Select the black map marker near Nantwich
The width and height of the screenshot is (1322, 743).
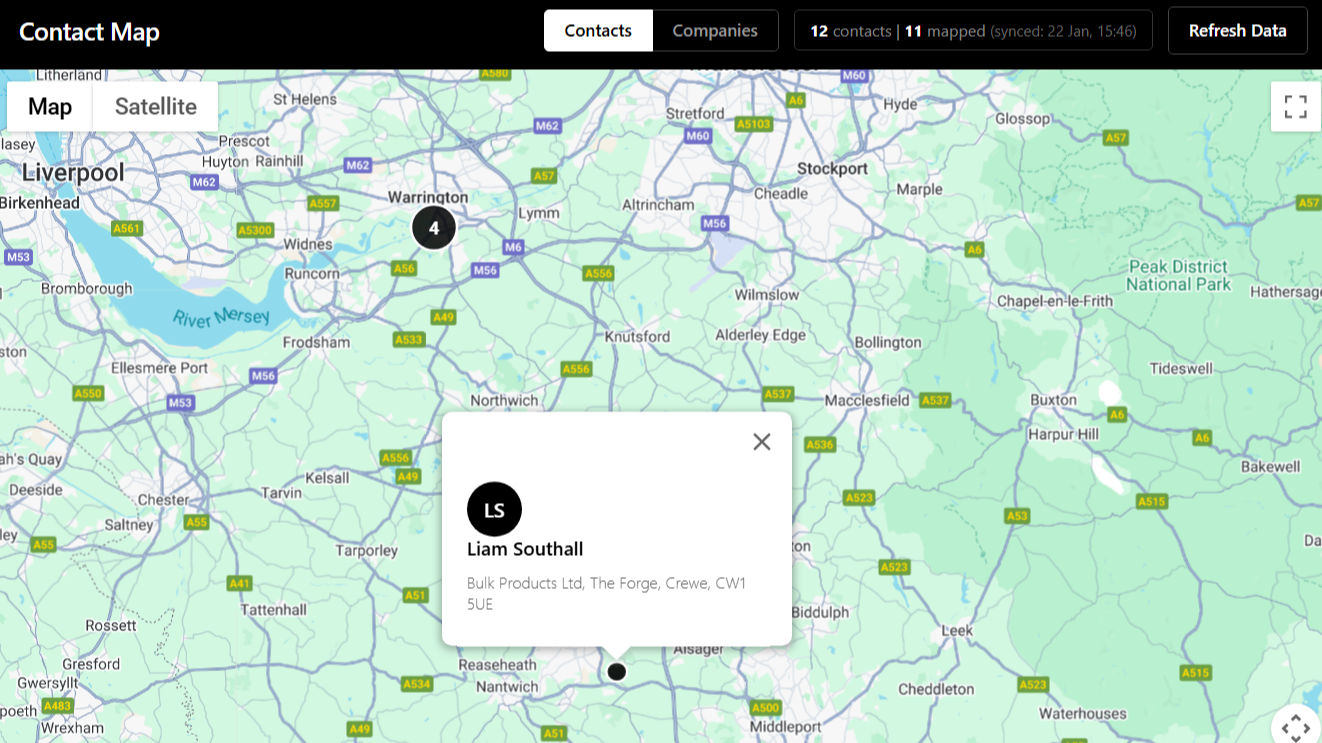(616, 671)
